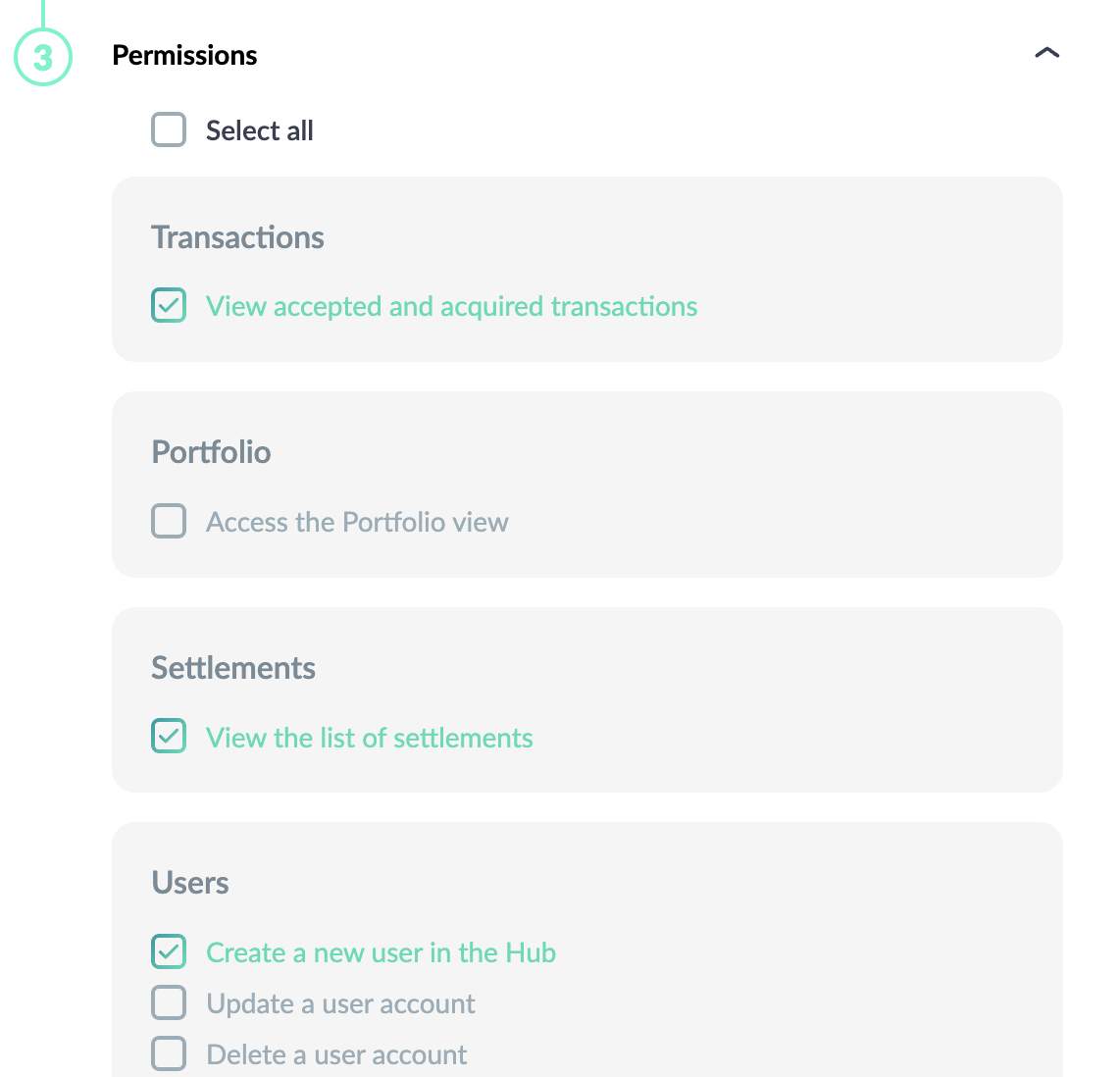Image resolution: width=1120 pixels, height=1077 pixels.
Task: Uncheck Create a new user in the Hub checkbox
Action: tap(169, 952)
